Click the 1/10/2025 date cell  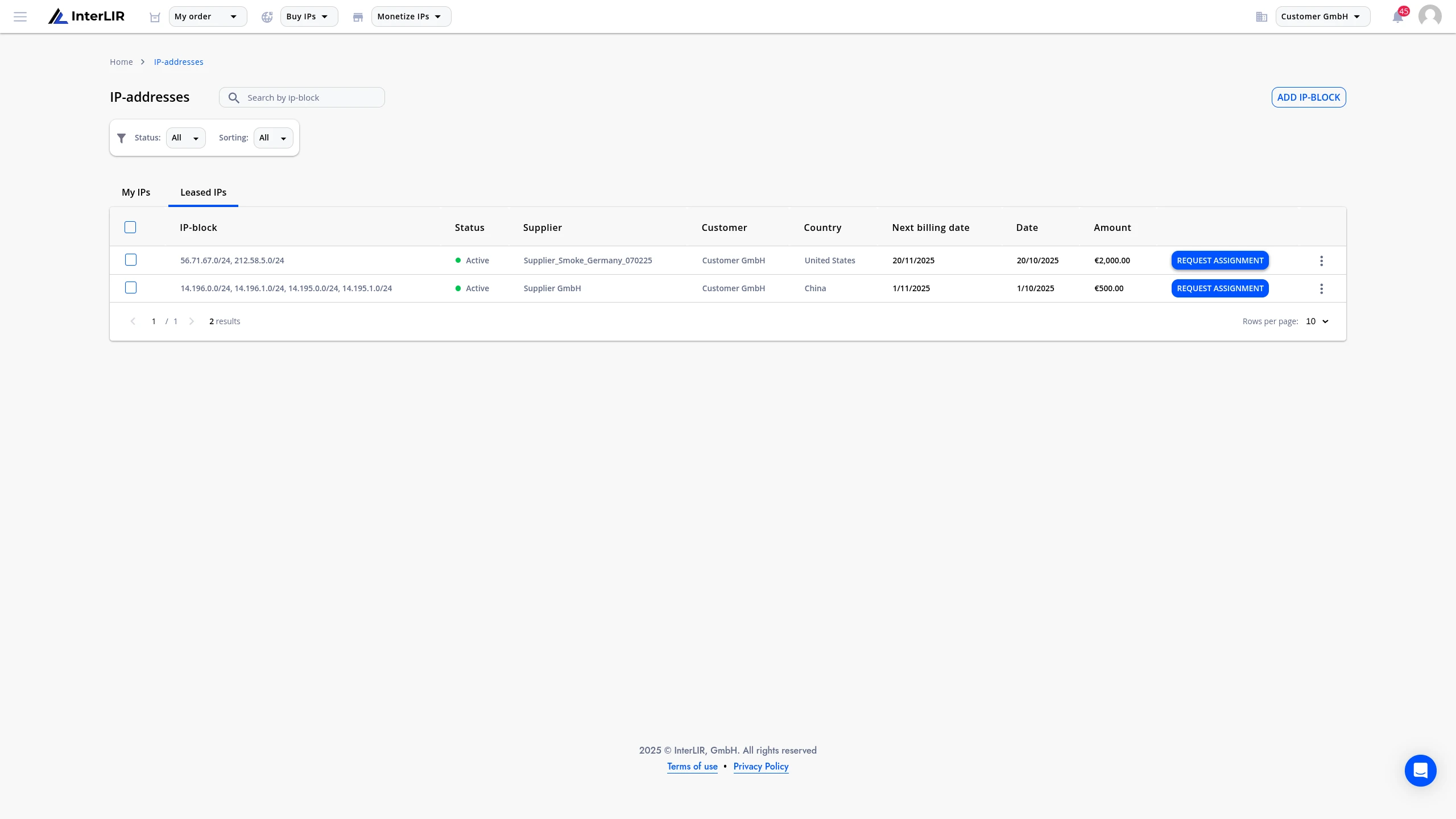[x=1036, y=288]
